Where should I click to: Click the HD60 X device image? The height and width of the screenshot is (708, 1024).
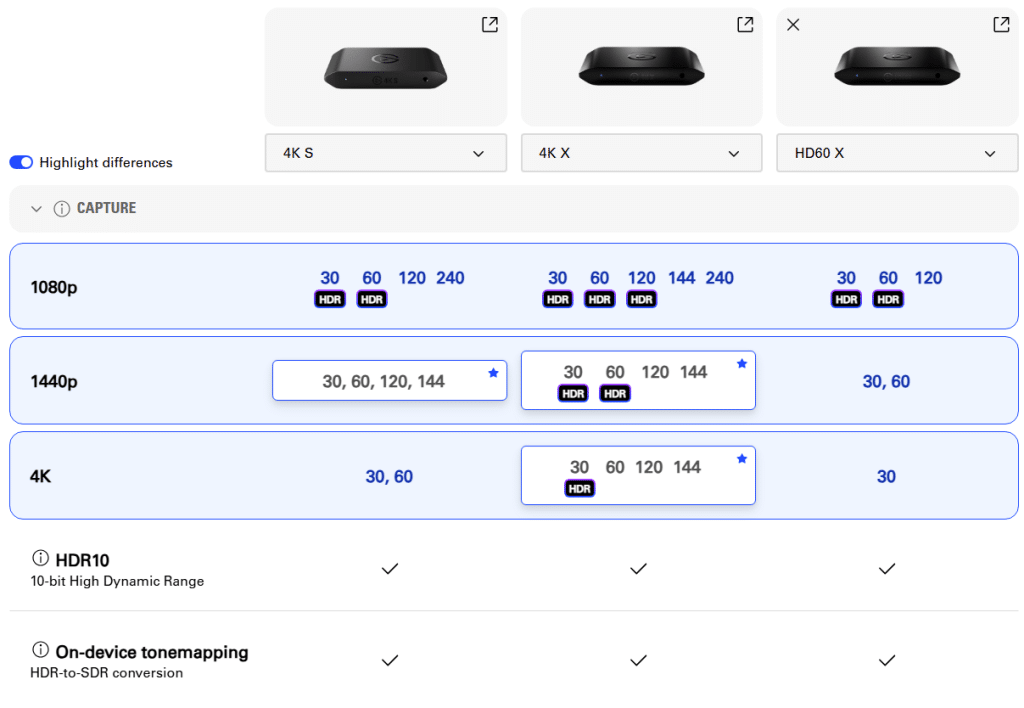897,66
